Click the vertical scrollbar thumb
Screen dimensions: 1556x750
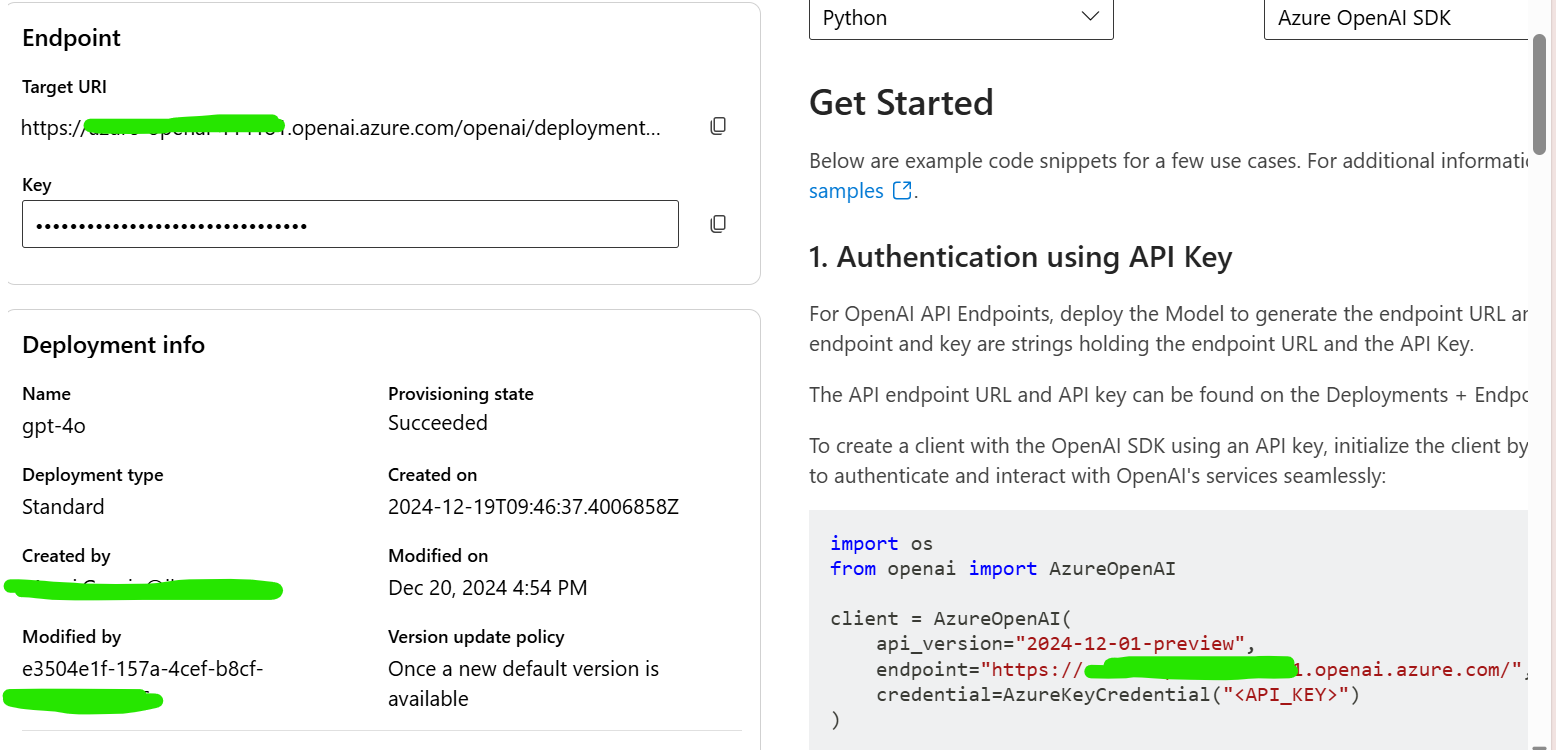point(1540,94)
